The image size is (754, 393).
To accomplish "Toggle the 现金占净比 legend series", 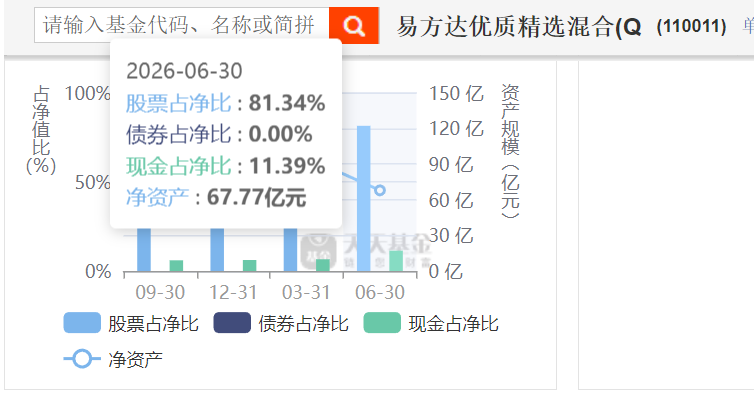I will point(431,323).
